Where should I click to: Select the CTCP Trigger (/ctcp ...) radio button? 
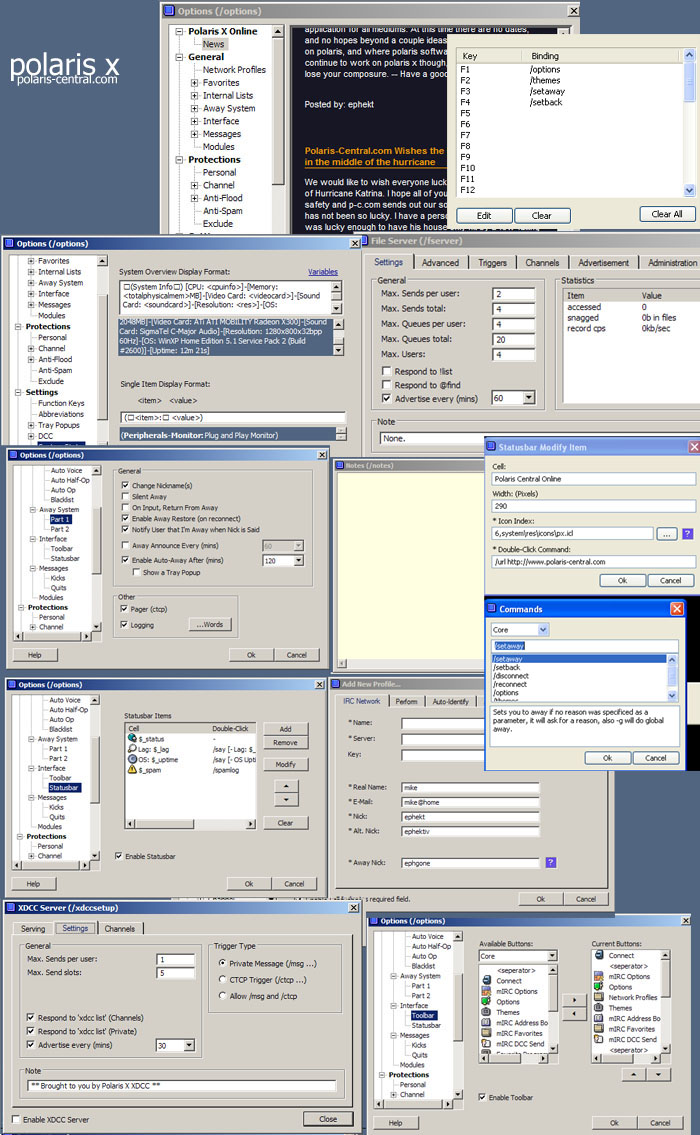click(222, 979)
